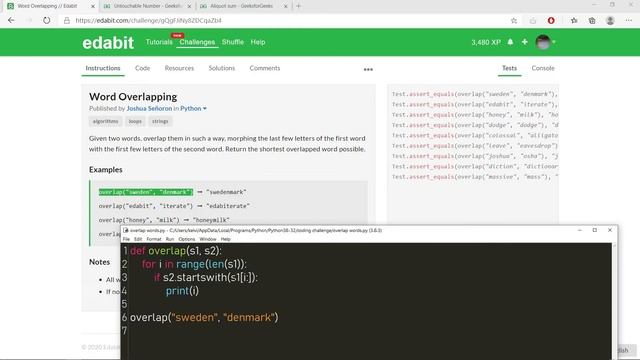Viewport: 640px width, 360px height.
Task: Click the share icon in address bar
Action: coord(533,20)
